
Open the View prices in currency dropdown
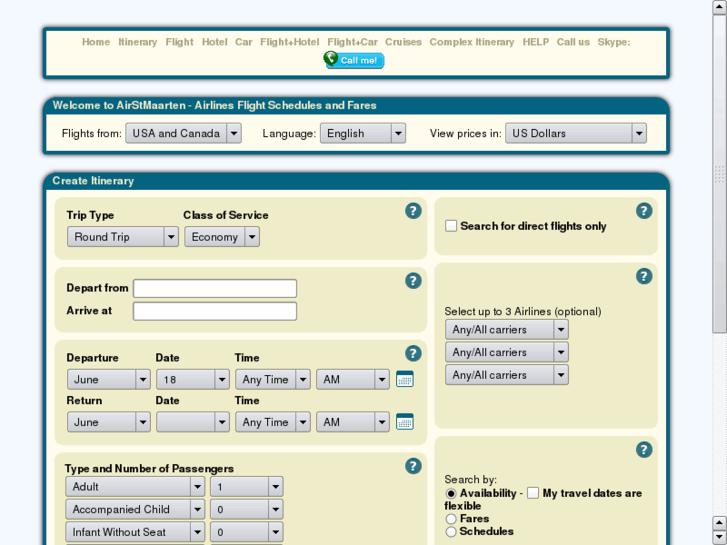576,133
